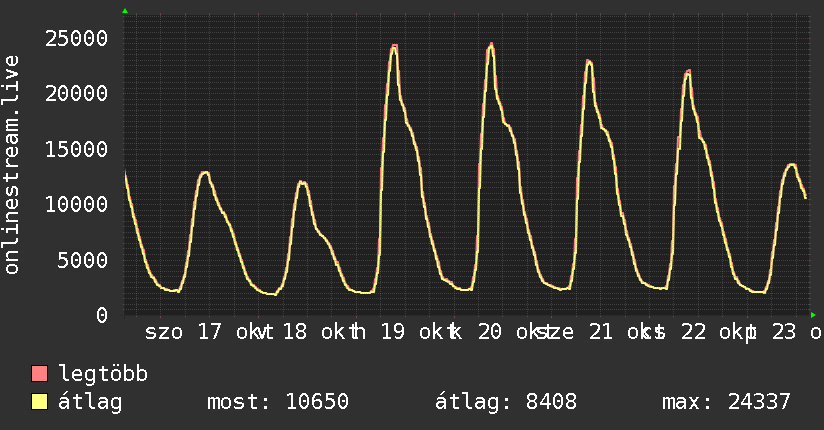Click the pink 'legtöbb' legend swatch
824x430 pixels.
[39, 374]
